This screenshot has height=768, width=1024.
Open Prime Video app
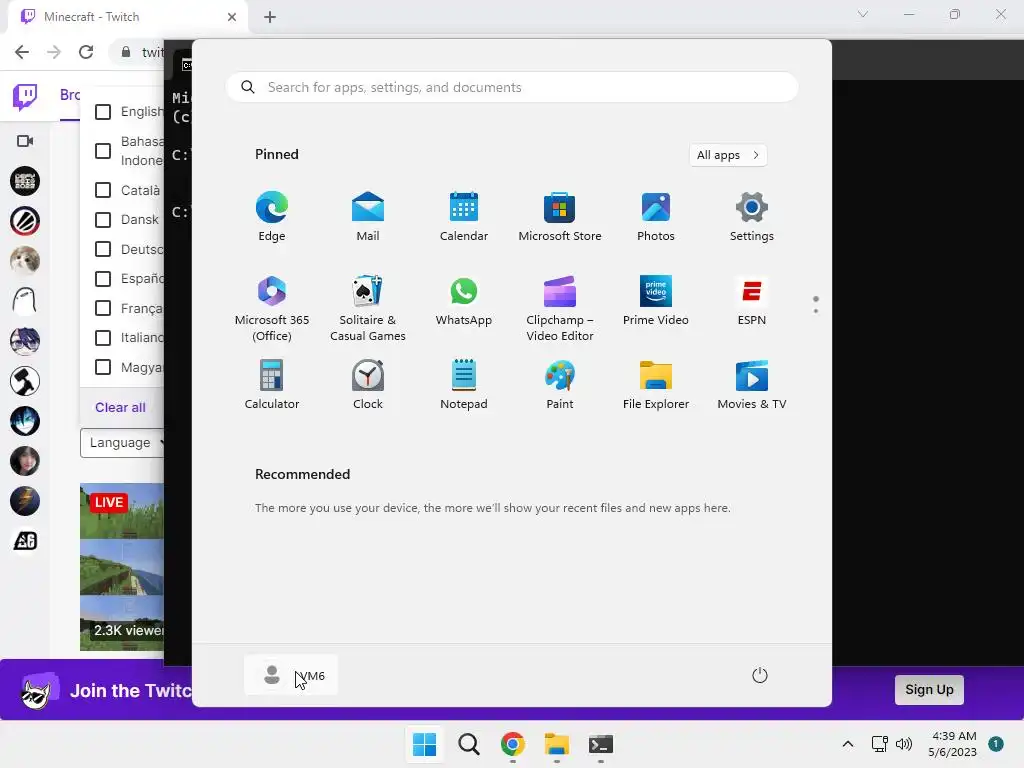pyautogui.click(x=656, y=300)
